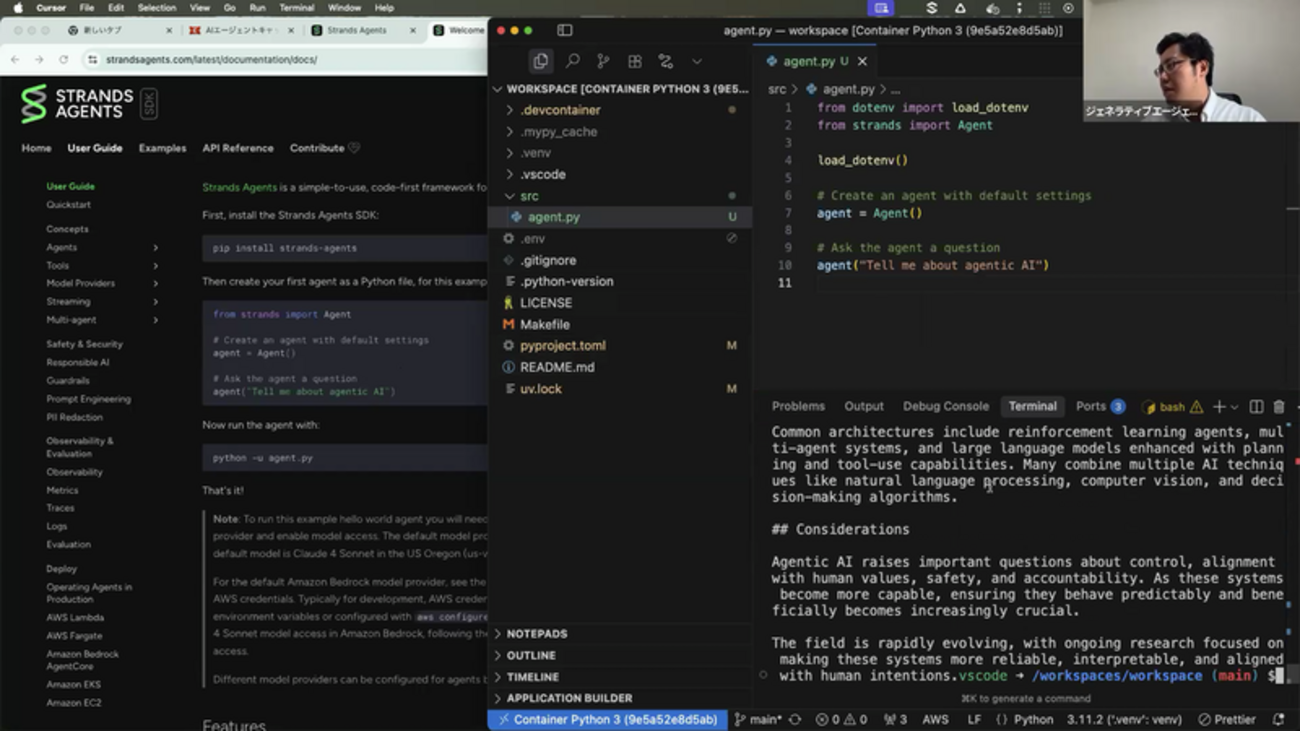Synchronize changes icon in status bar
Viewport: 1300px width, 731px height.
tap(795, 720)
